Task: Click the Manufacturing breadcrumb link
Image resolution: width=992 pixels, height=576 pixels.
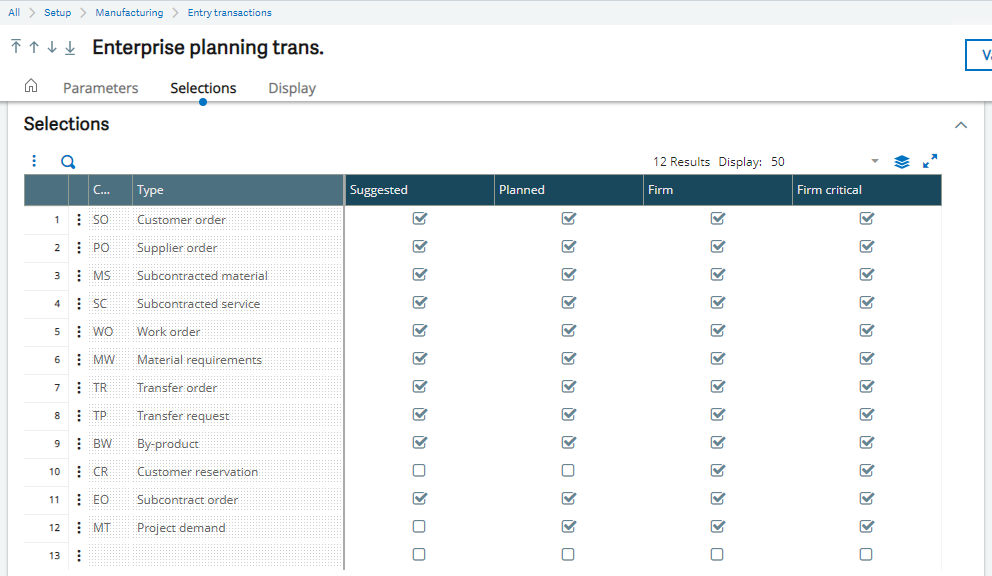Action: click(x=129, y=13)
